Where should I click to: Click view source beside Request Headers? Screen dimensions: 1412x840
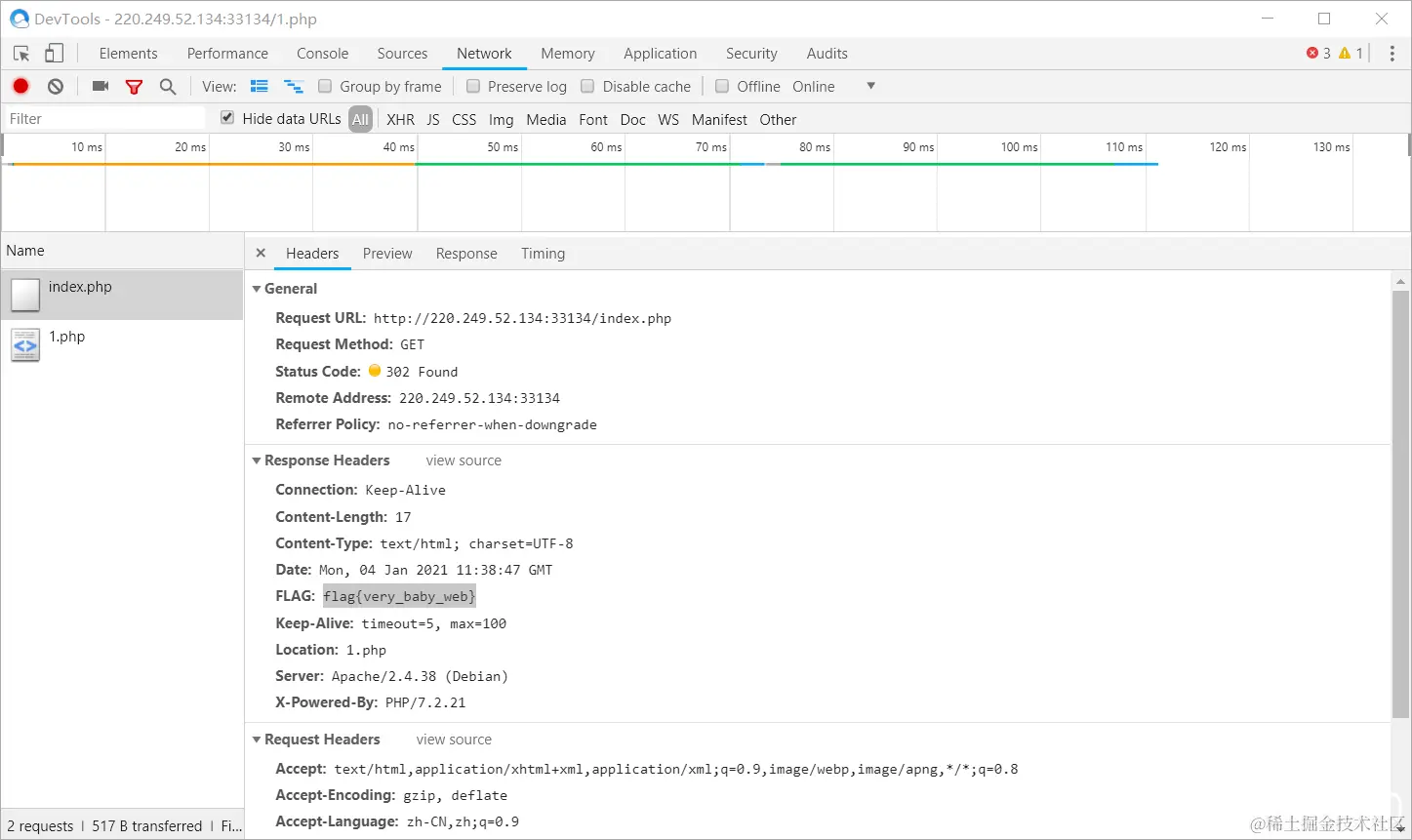[454, 740]
